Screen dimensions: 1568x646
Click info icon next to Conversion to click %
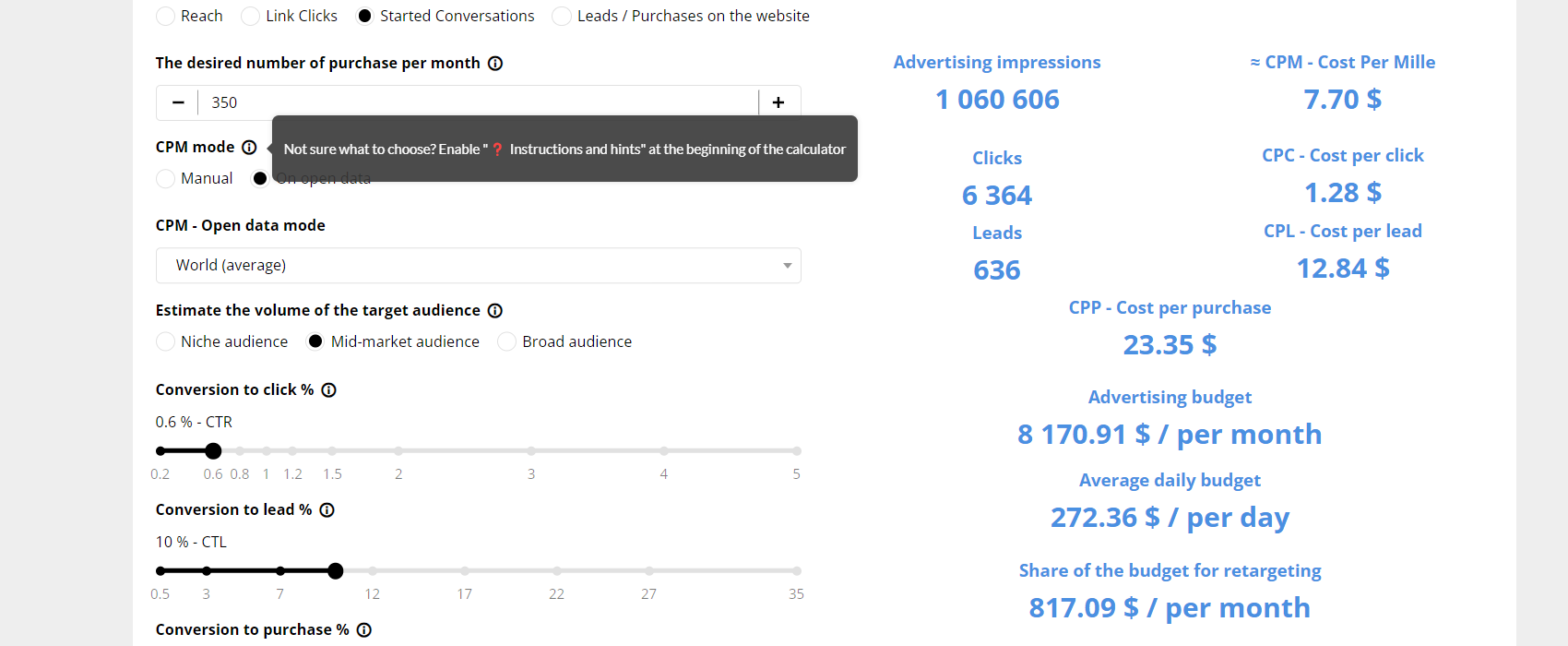[x=329, y=390]
